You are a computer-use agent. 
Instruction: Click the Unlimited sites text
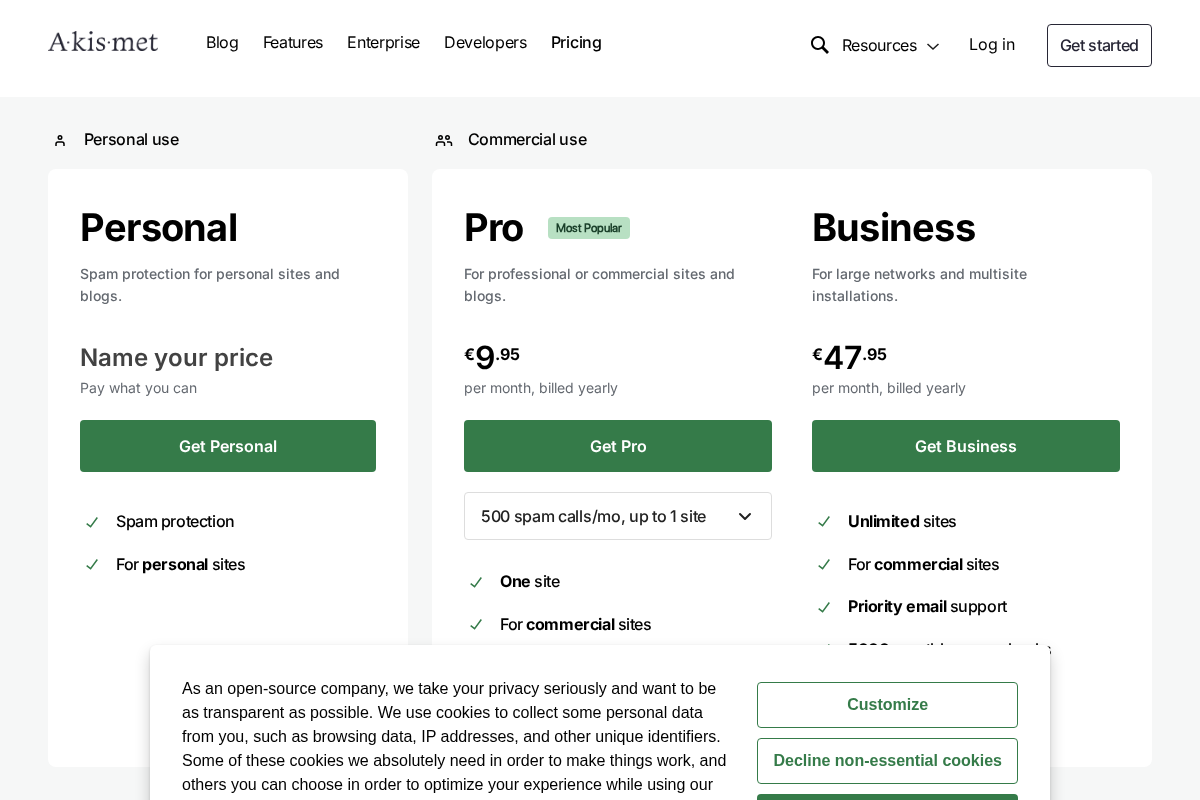(x=902, y=521)
